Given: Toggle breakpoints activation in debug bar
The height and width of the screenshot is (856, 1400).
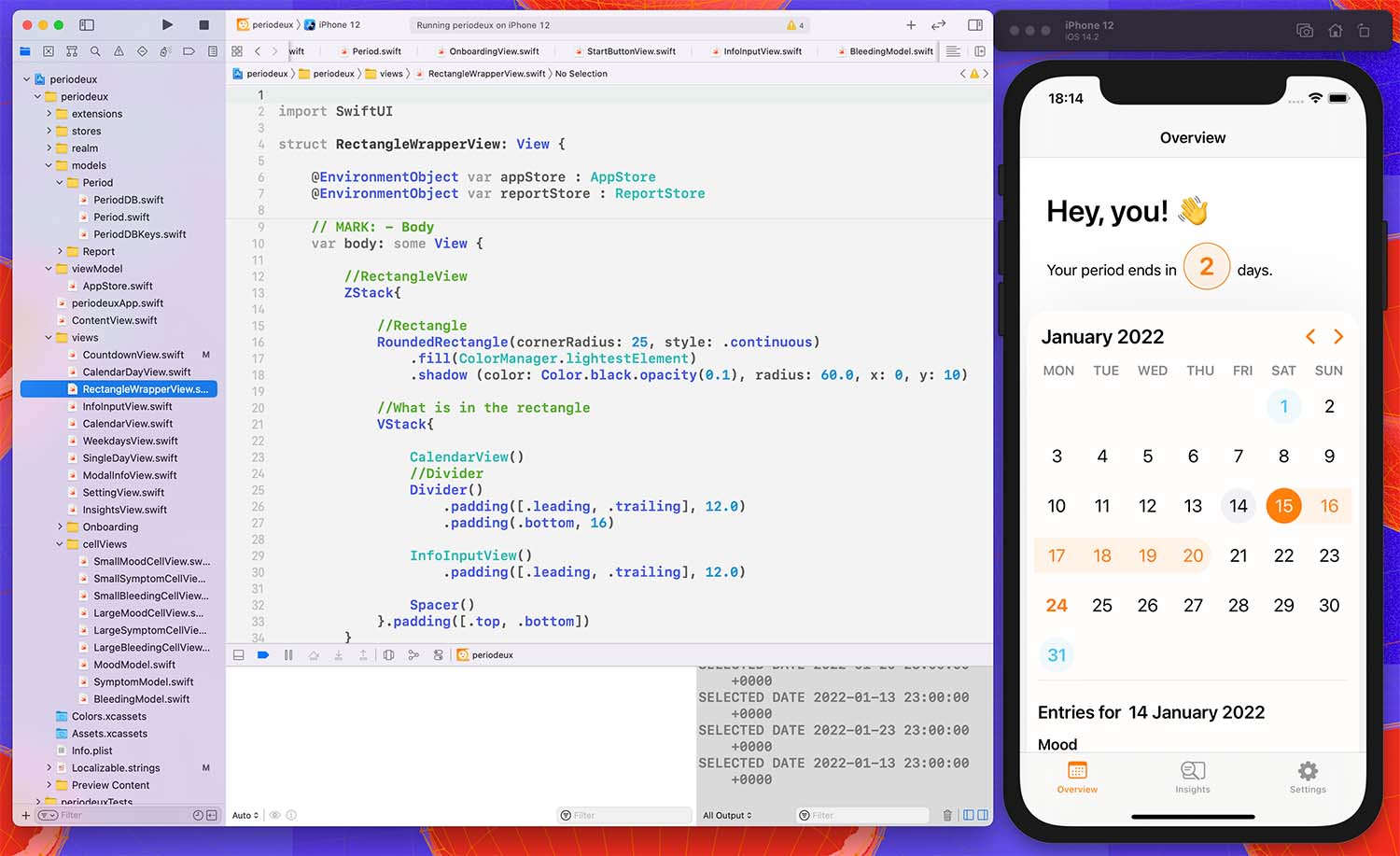Looking at the screenshot, I should [x=263, y=655].
